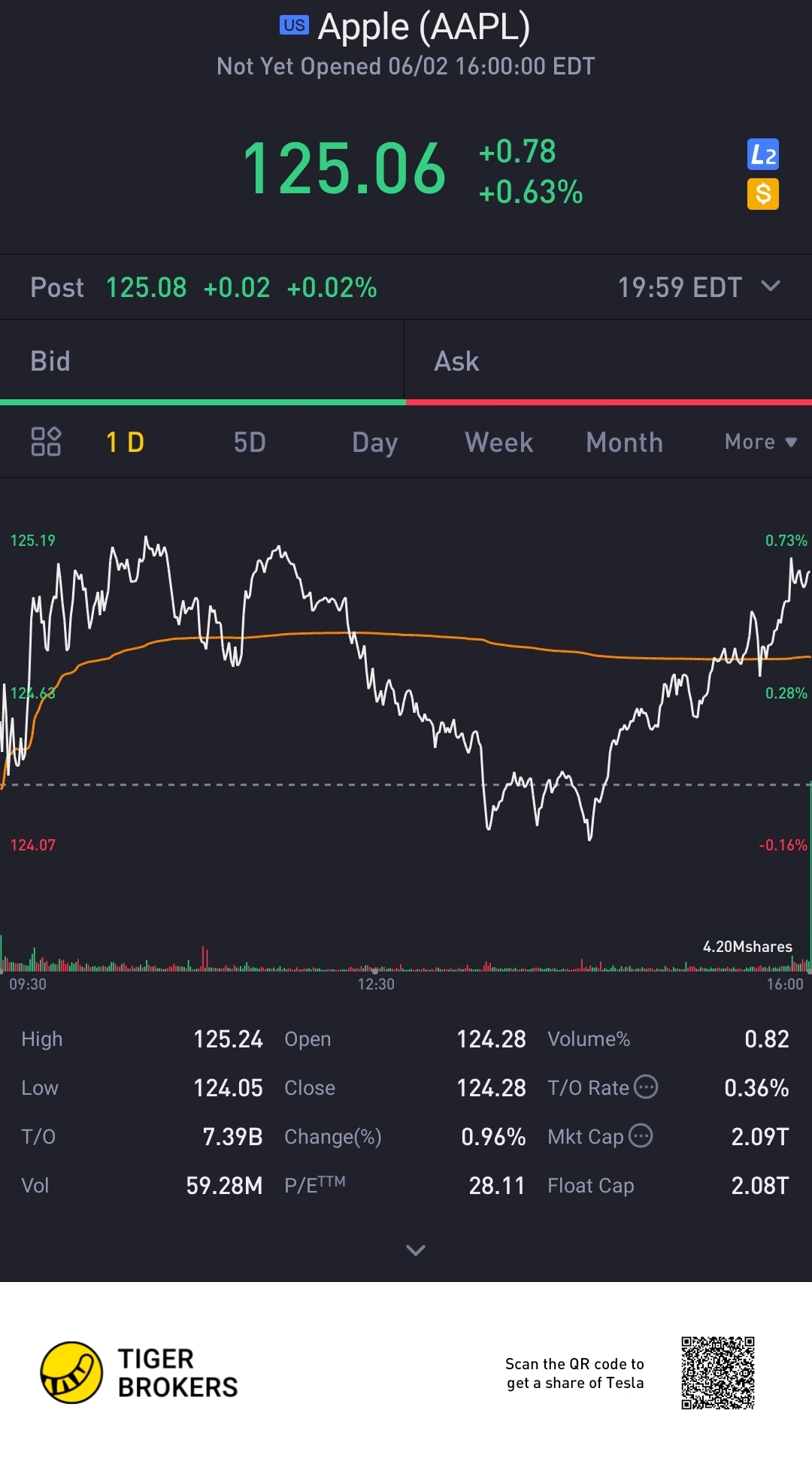Tap the Tiger Brokers logo
Screen dimensions: 812x1464
(x=139, y=1372)
